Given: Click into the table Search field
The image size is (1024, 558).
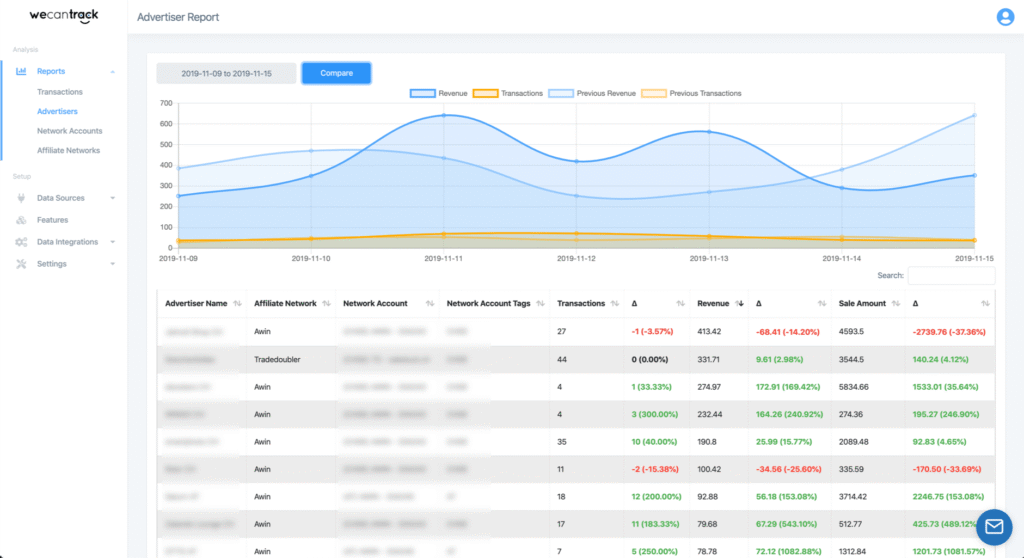Looking at the screenshot, I should (950, 275).
